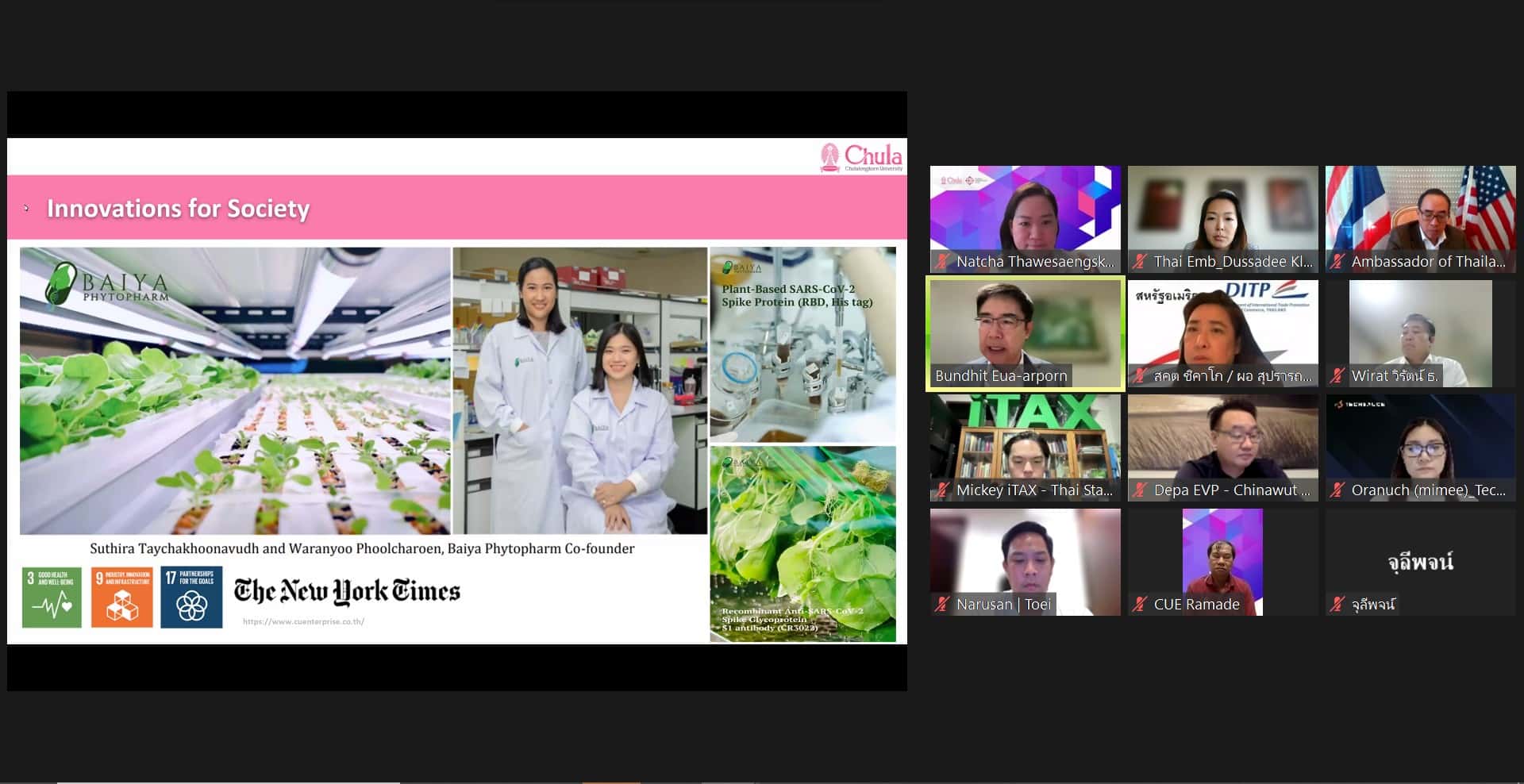Select Mickey iTAX participant video

(x=1025, y=448)
